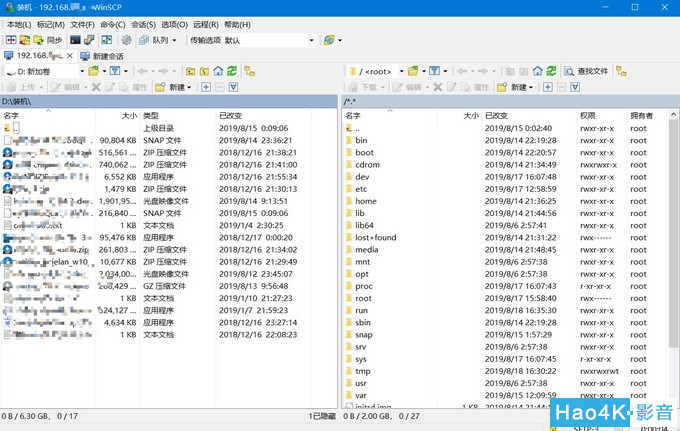Click local panel filter icon
The image size is (680, 431).
click(115, 71)
